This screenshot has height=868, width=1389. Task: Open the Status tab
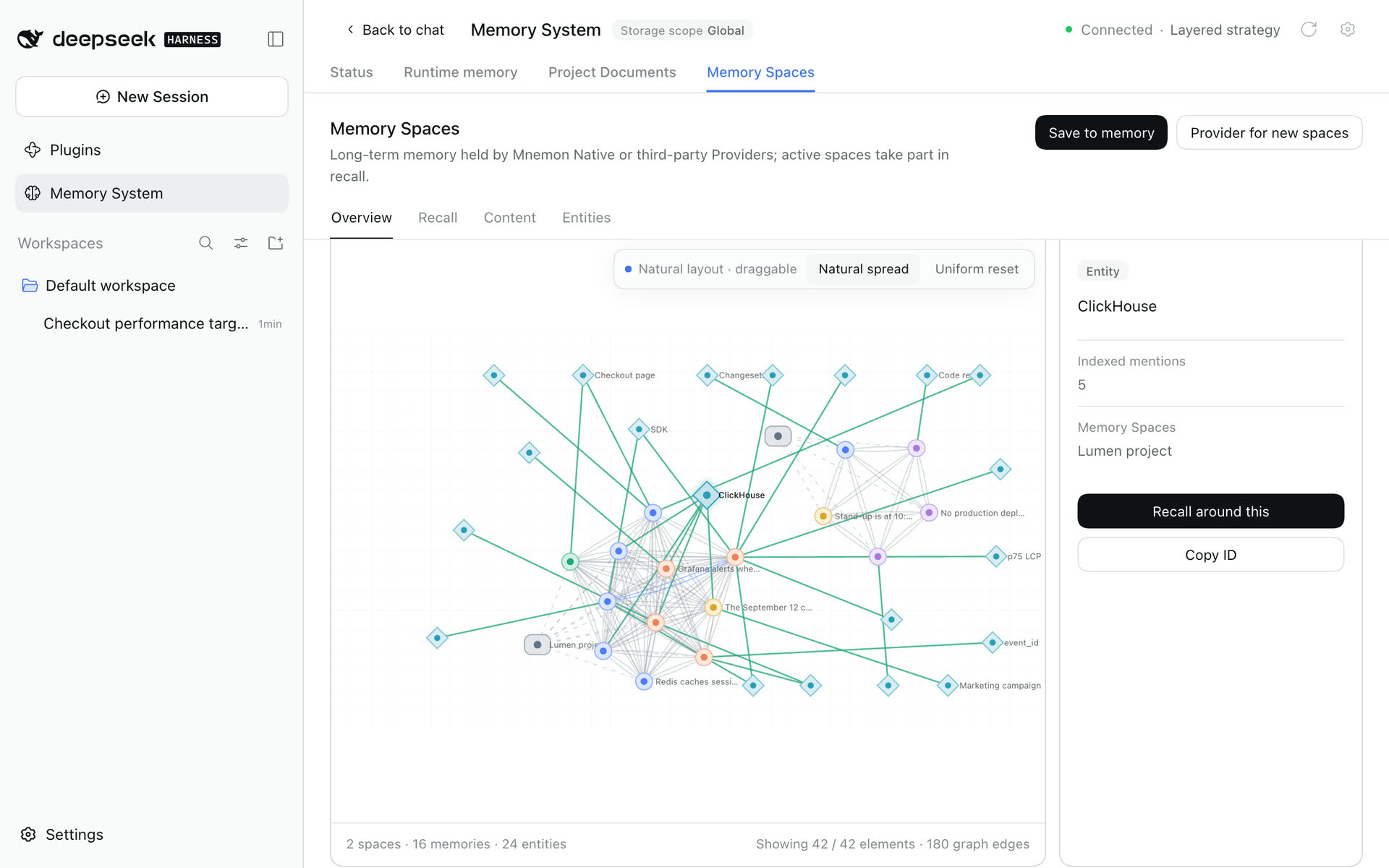coord(352,72)
